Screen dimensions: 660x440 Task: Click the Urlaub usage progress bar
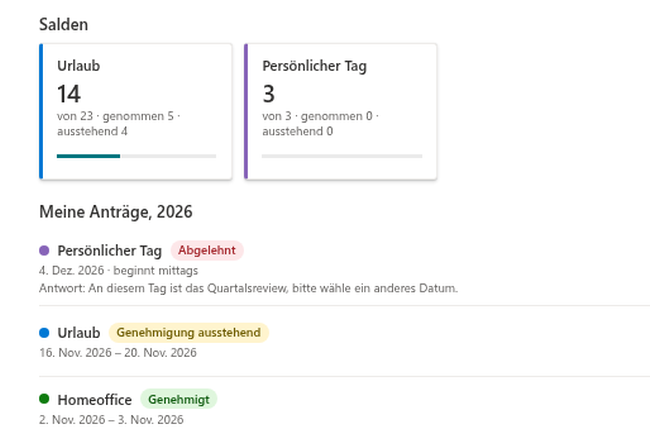click(136, 156)
